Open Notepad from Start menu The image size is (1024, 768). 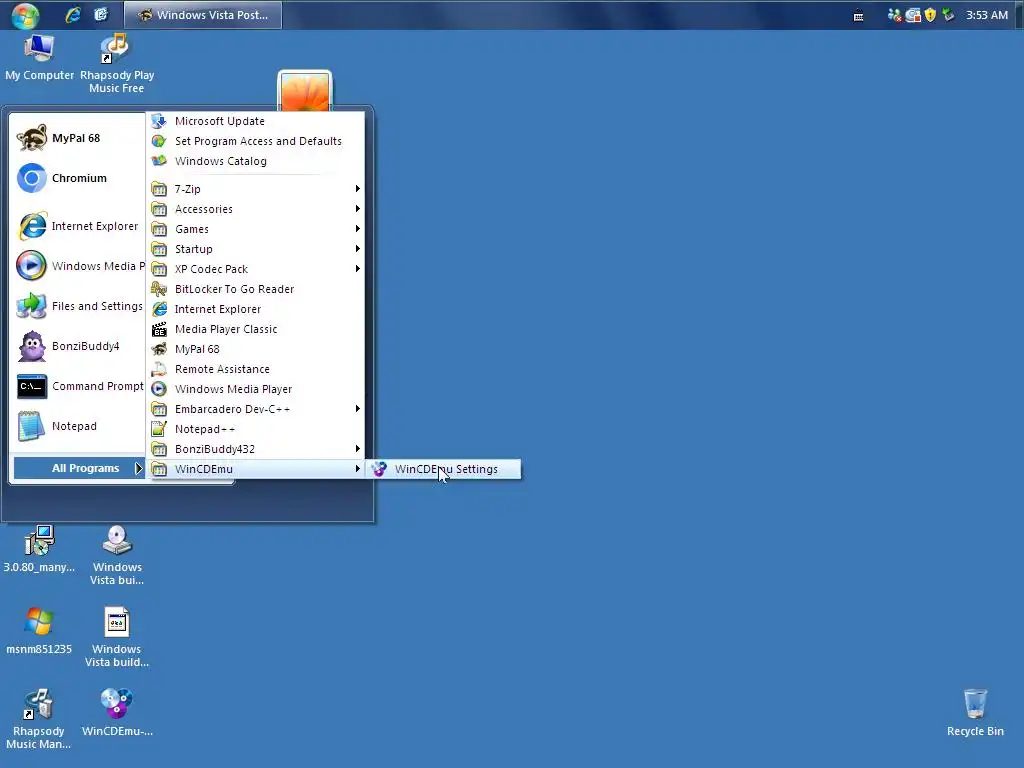(78, 426)
